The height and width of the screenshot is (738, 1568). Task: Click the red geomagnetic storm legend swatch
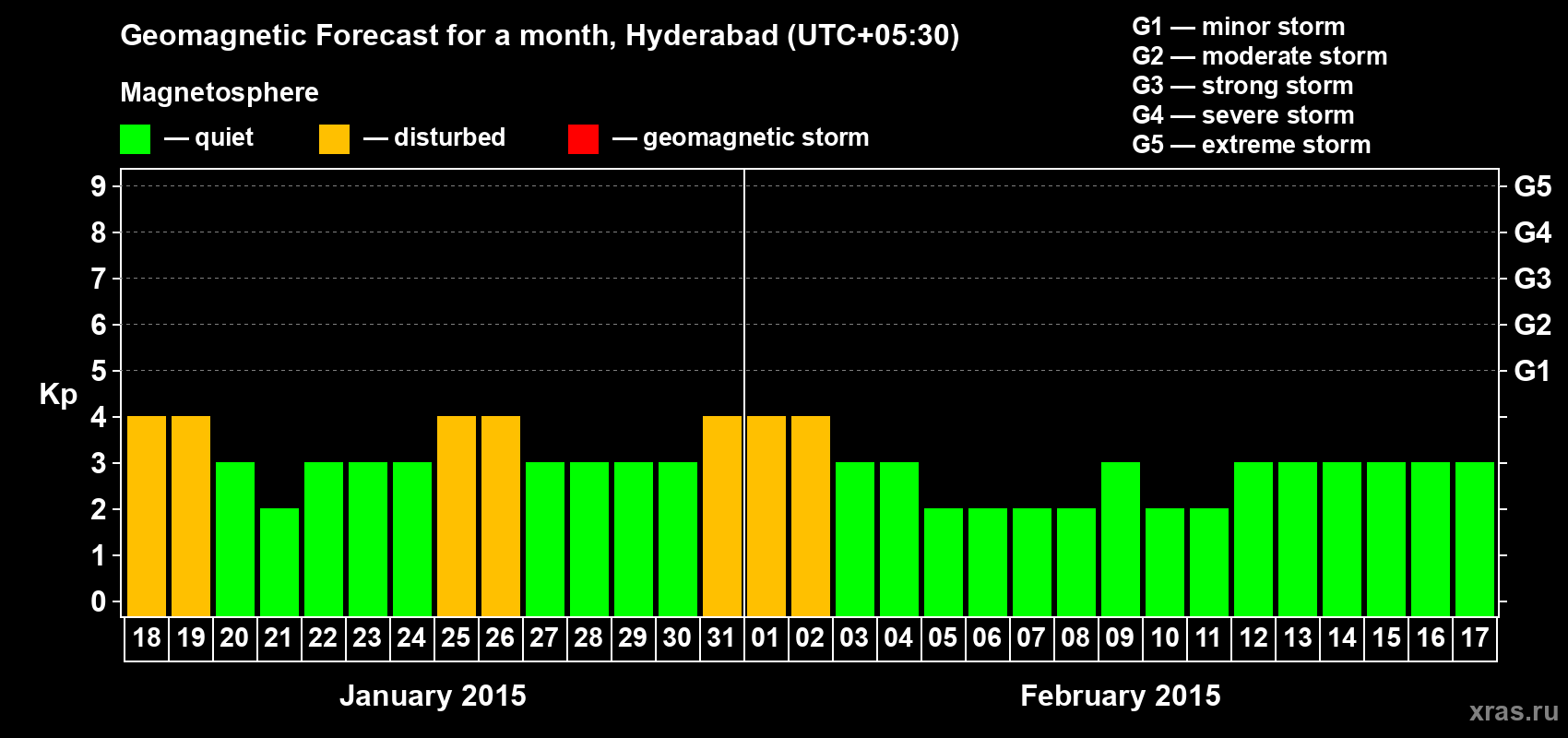(583, 139)
